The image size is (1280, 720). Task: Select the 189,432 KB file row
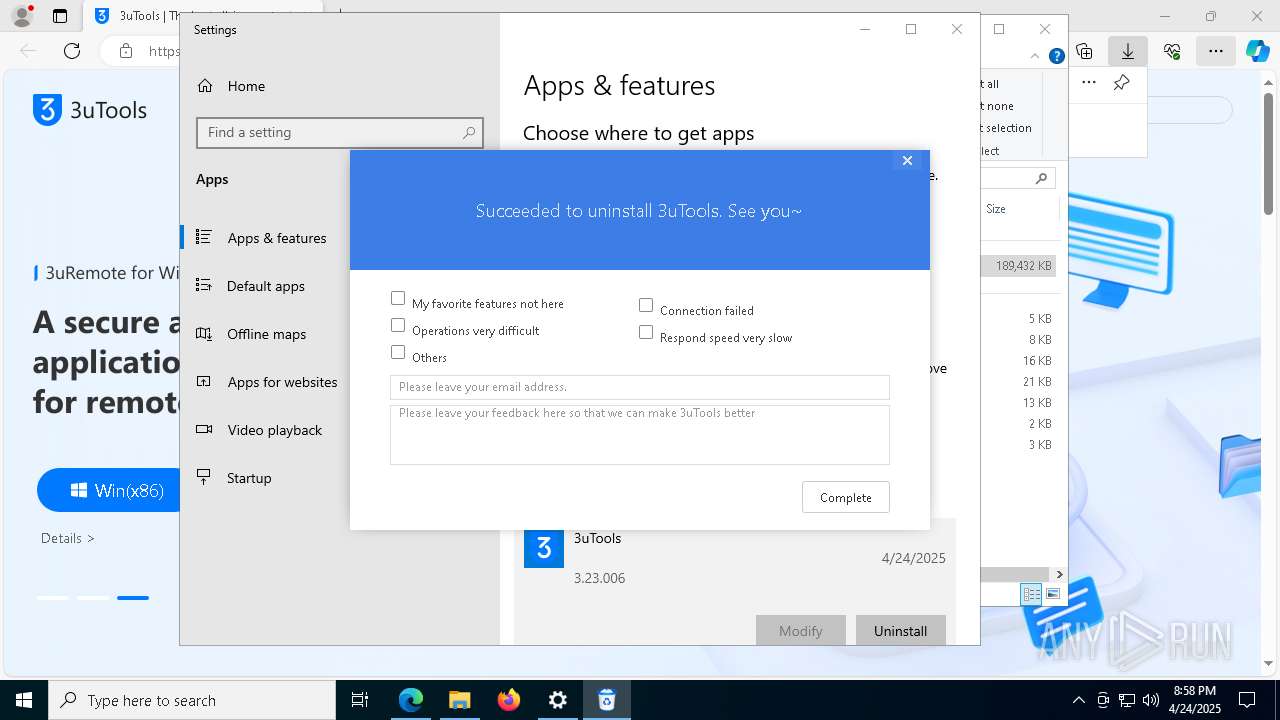1018,266
